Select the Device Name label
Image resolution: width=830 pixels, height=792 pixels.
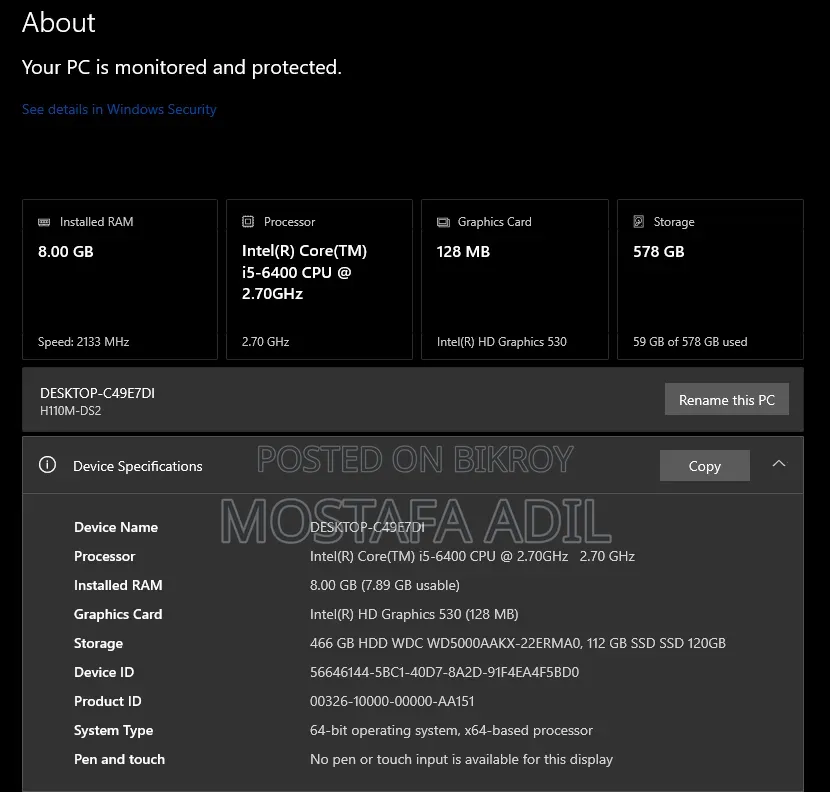116,527
